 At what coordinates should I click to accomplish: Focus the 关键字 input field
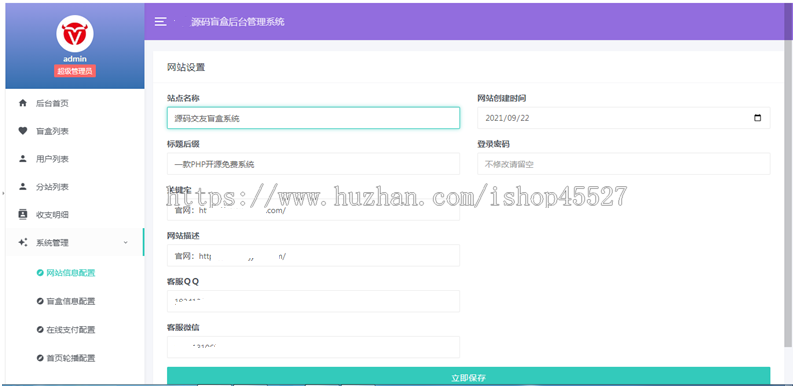tap(313, 209)
